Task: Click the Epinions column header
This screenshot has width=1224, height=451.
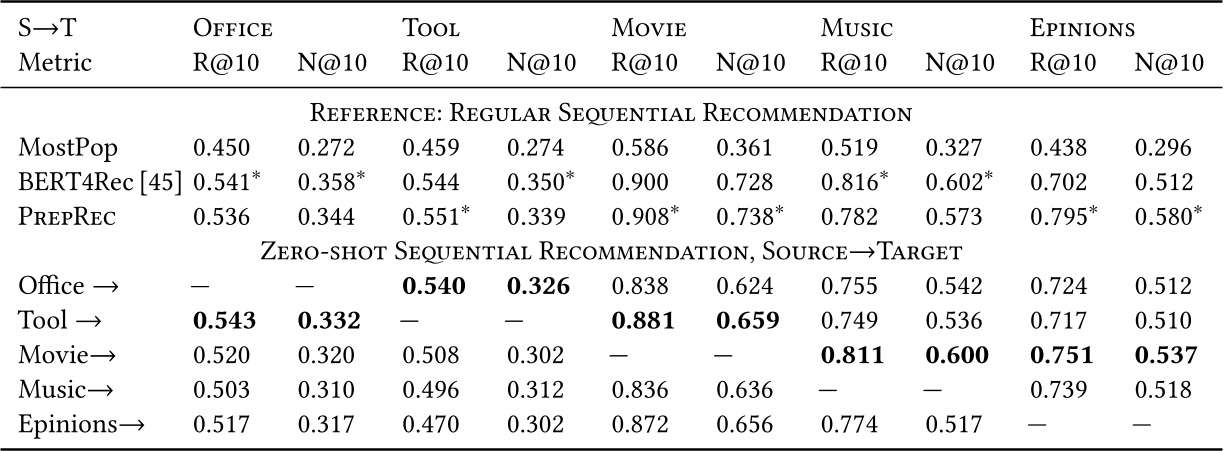Action: [x=1083, y=30]
